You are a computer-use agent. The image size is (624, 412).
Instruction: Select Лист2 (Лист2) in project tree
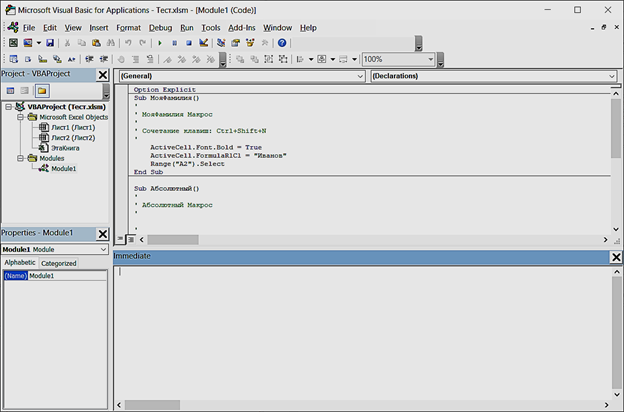tap(73, 138)
